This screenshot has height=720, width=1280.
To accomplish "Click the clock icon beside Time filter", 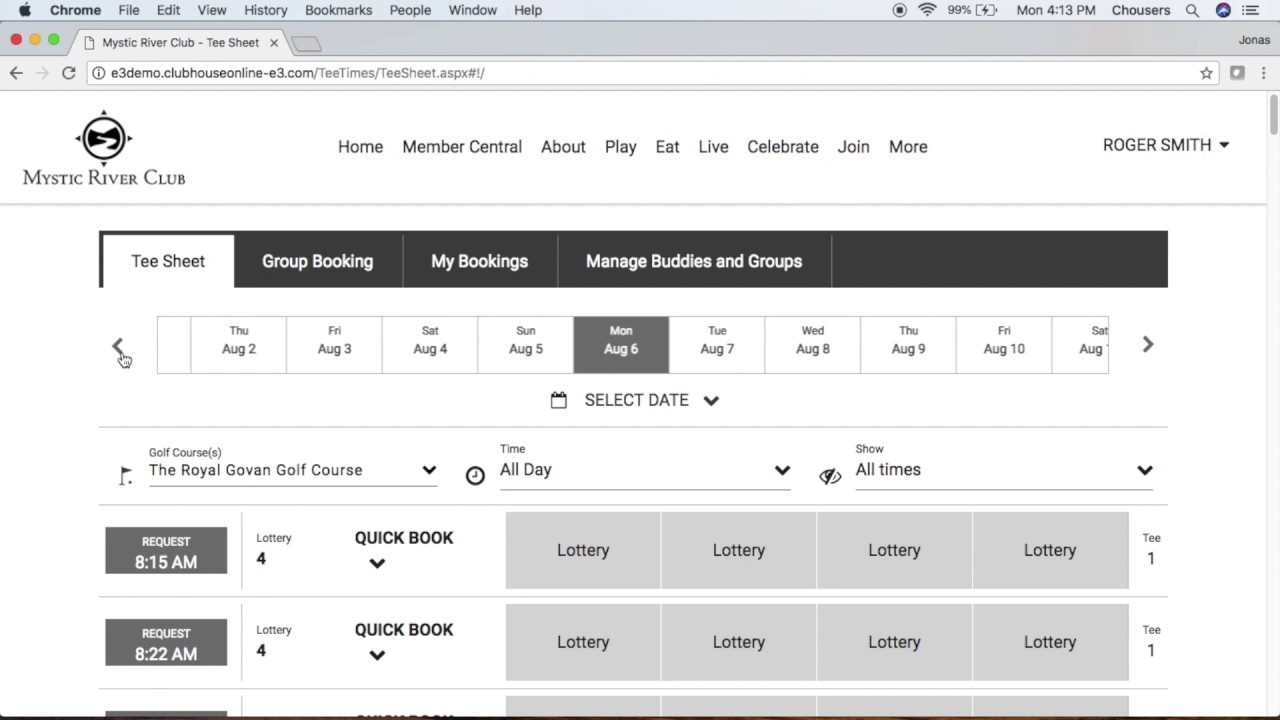I will point(475,476).
